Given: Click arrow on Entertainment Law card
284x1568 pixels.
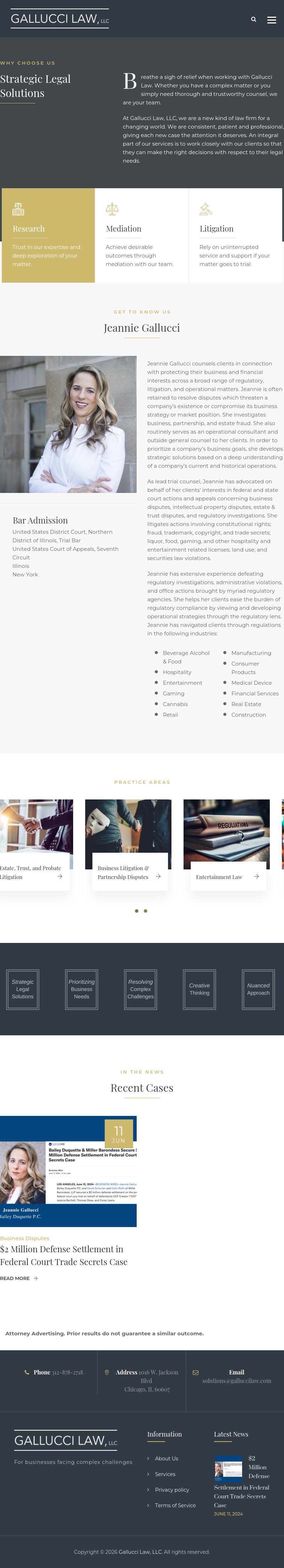Looking at the screenshot, I should click(x=257, y=876).
